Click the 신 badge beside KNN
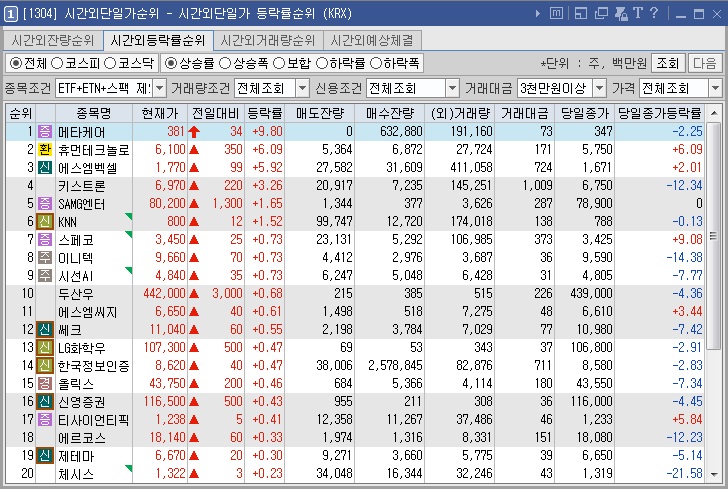The height and width of the screenshot is (489, 728). click(x=45, y=222)
